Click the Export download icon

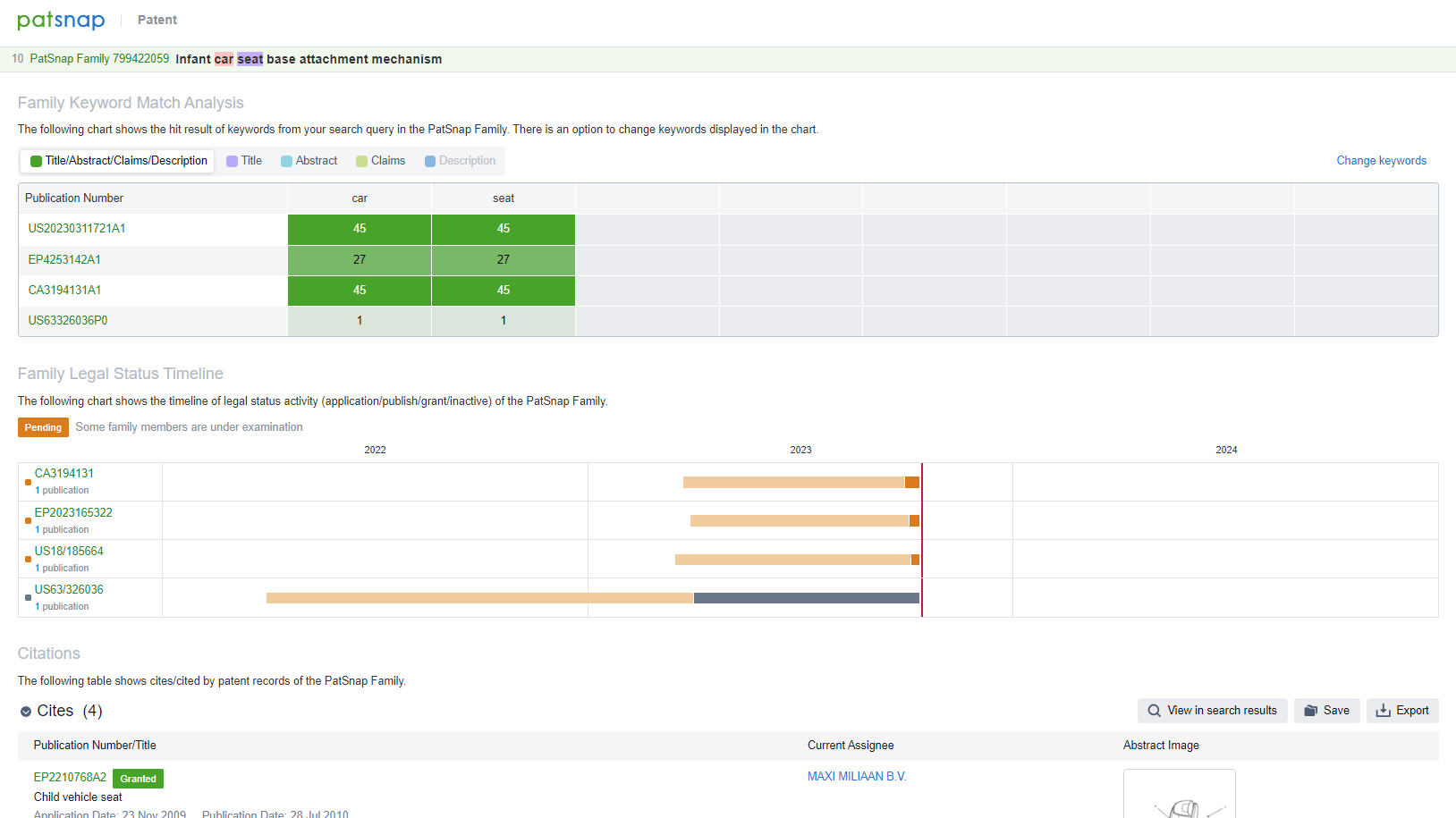point(1383,711)
